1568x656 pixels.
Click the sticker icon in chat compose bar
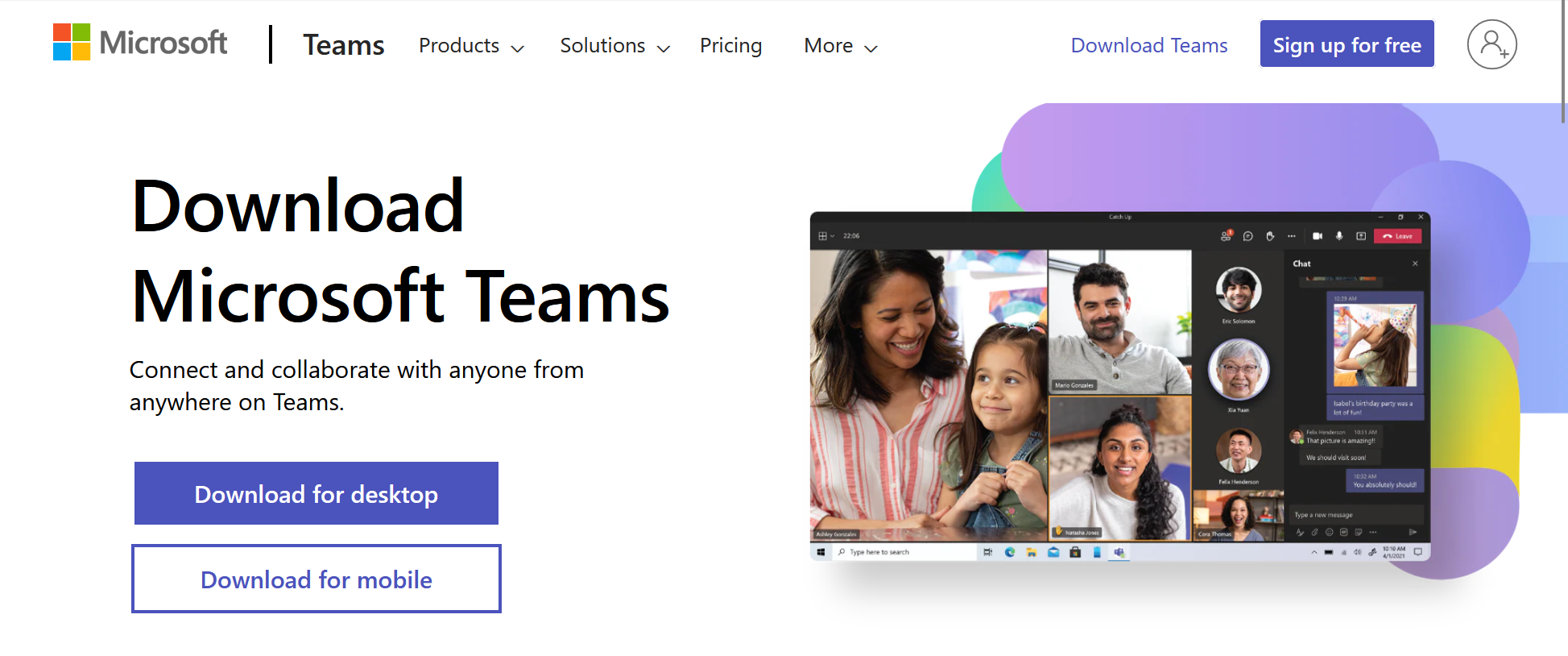click(1359, 532)
